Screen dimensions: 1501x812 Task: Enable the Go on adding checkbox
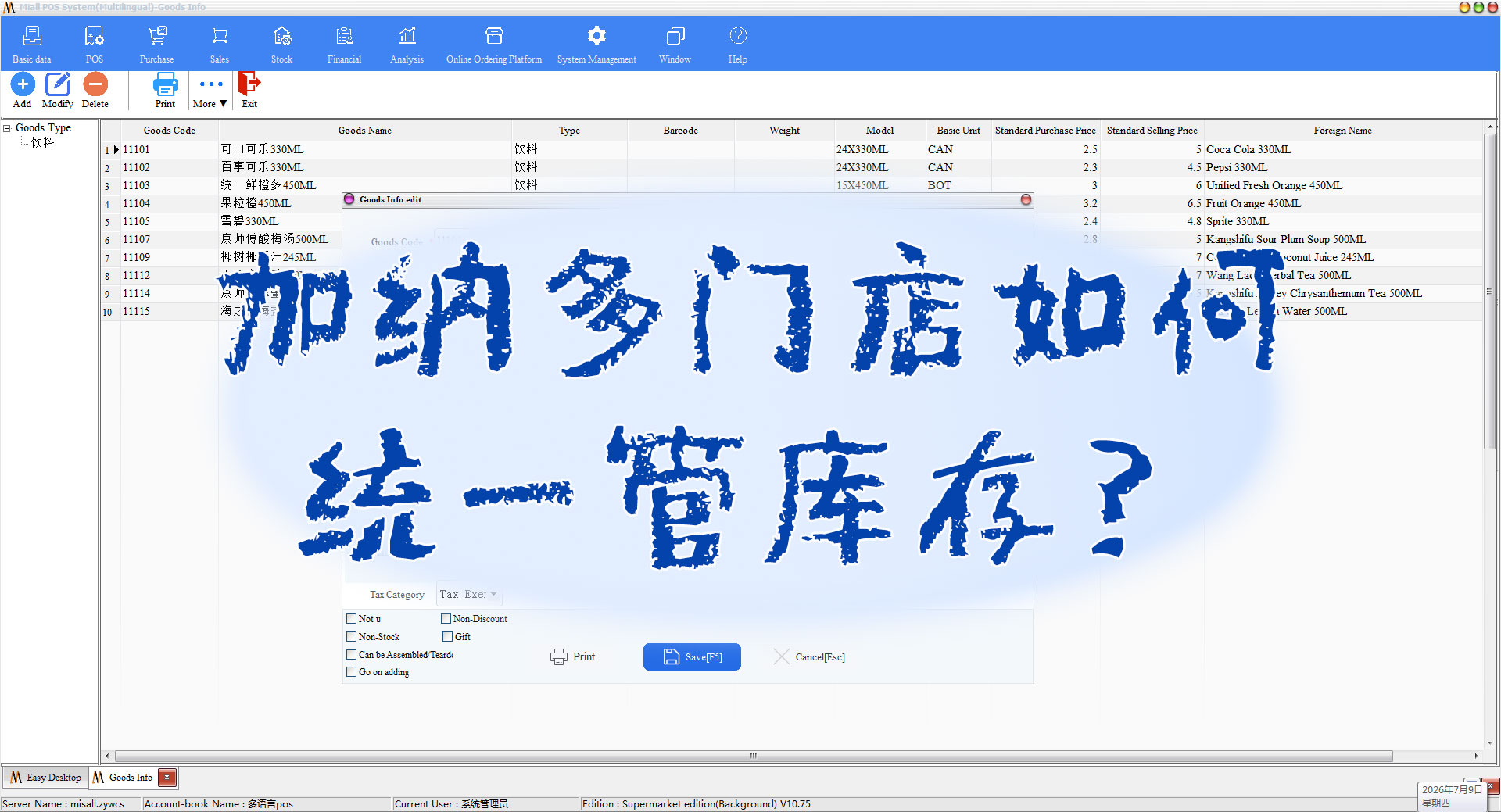coord(352,672)
